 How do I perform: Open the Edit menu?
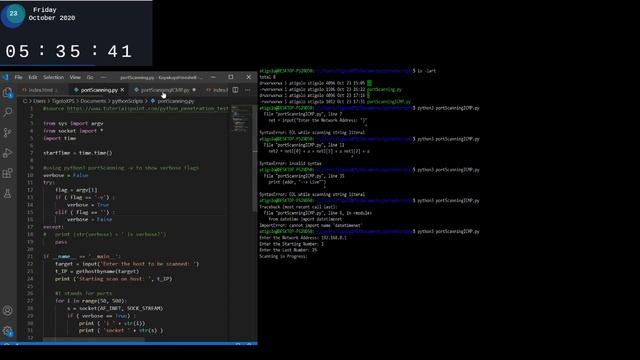pyautogui.click(x=33, y=77)
